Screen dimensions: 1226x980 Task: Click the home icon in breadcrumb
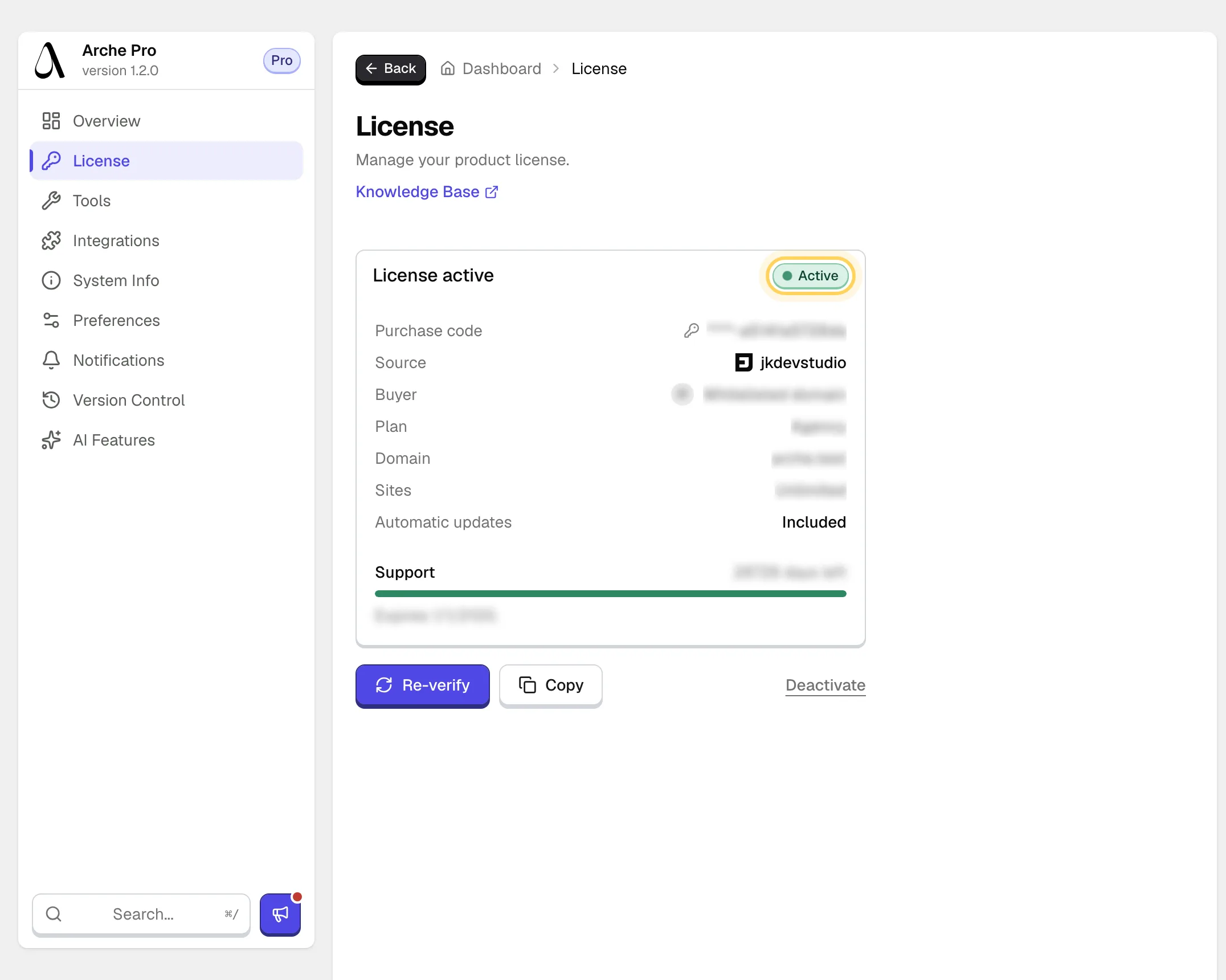point(448,68)
